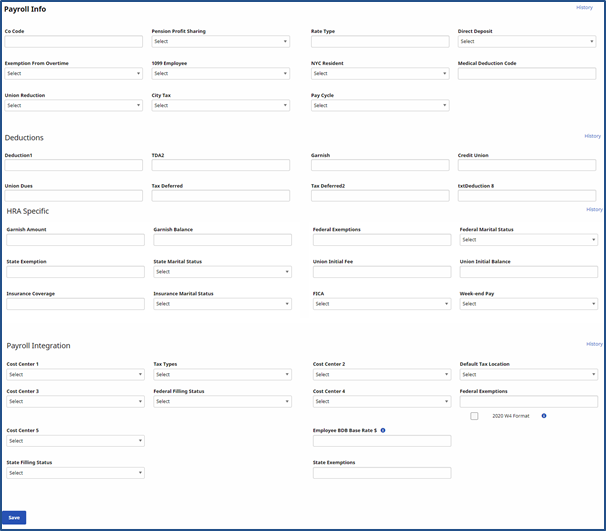Open History link for HRA Specific
606x531 pixels.
pos(594,210)
